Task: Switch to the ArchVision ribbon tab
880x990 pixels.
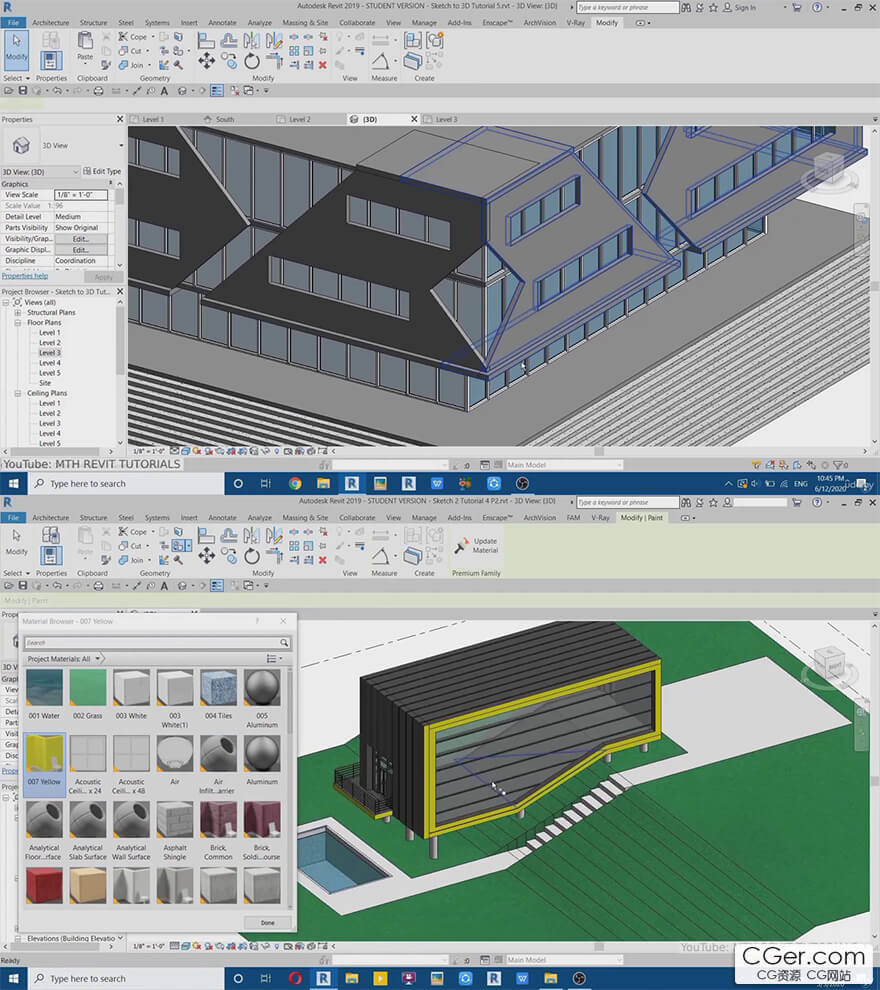Action: (539, 22)
